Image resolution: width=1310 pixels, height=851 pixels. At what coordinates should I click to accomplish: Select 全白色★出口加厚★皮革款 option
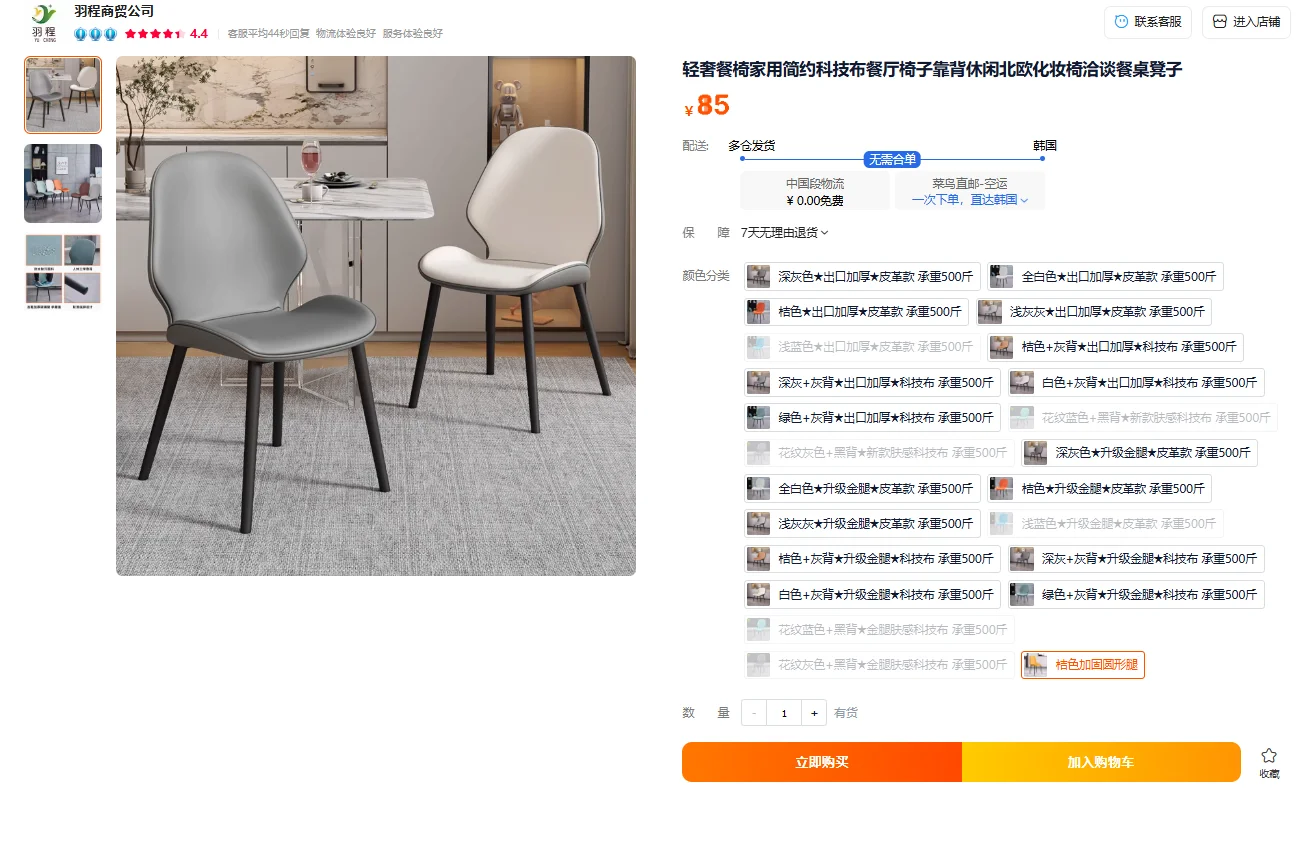[x=1105, y=277]
